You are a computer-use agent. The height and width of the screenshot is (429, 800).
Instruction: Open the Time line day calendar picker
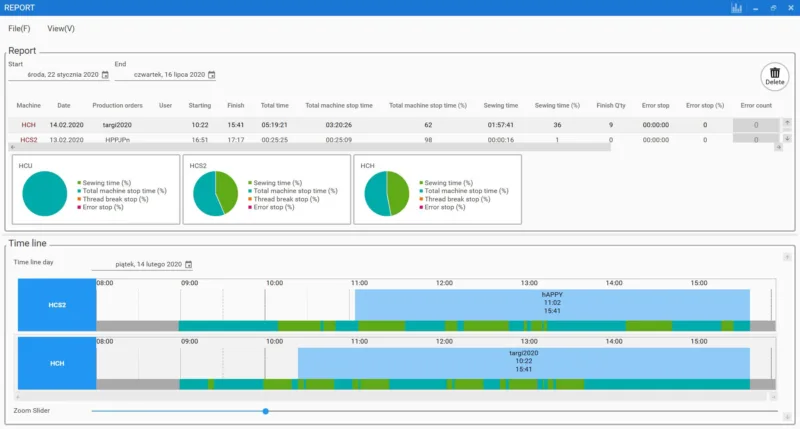188,264
